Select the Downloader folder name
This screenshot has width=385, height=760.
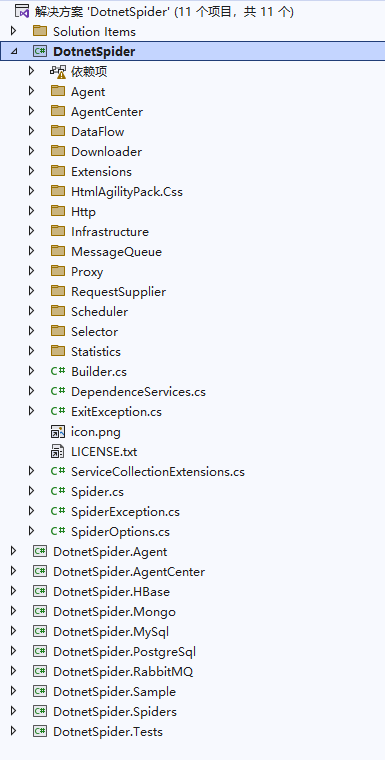[107, 152]
